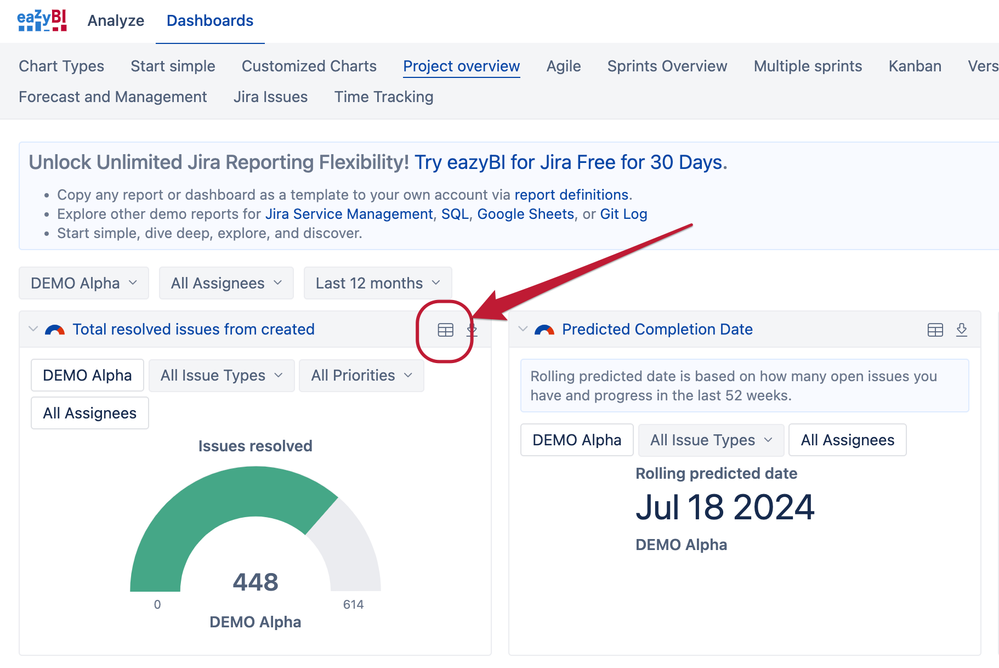Click gauge icon beside Predicted Completion Date title
The height and width of the screenshot is (668, 999).
[544, 330]
